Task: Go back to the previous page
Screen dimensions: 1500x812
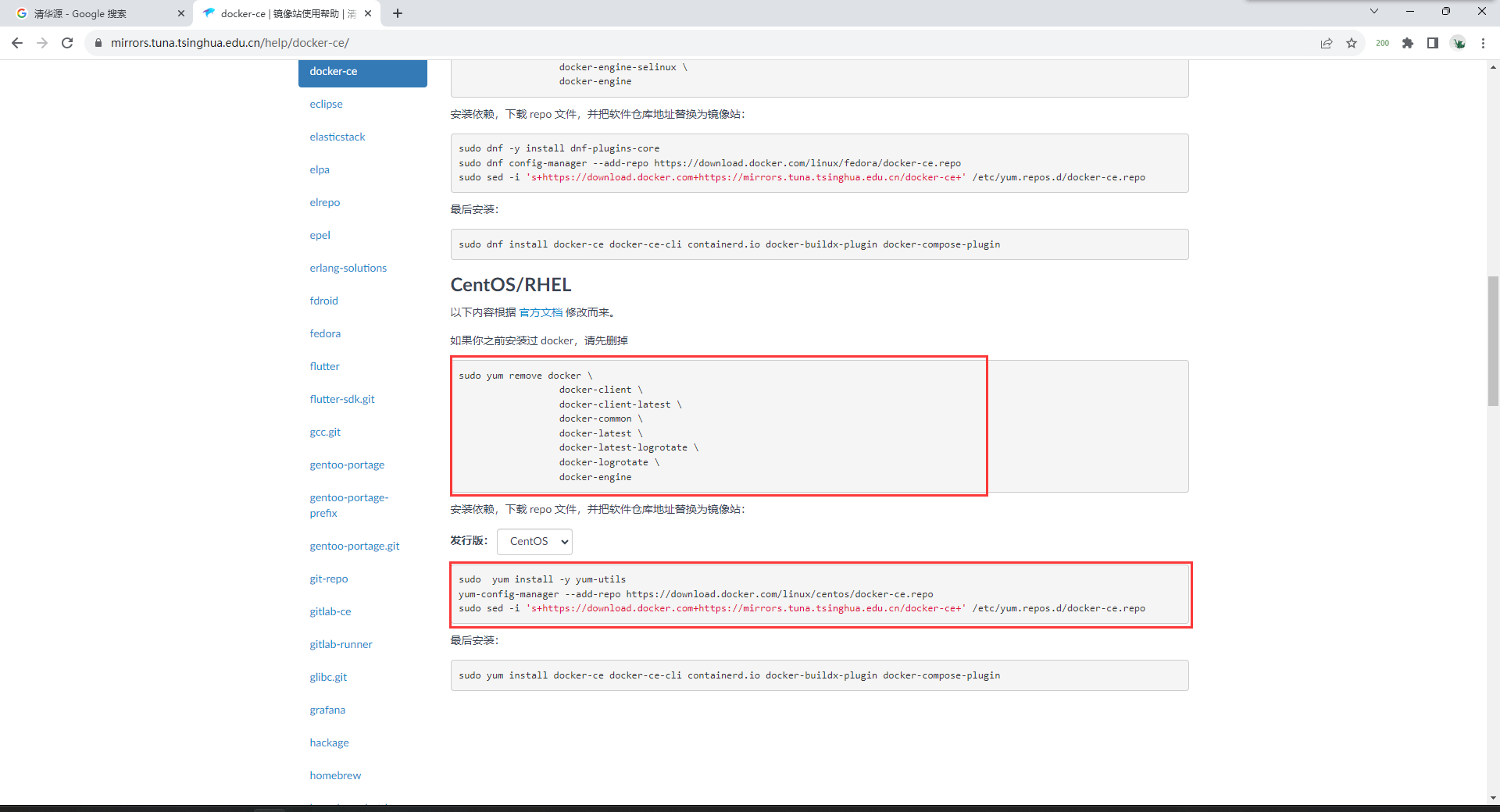Action: coord(17,43)
